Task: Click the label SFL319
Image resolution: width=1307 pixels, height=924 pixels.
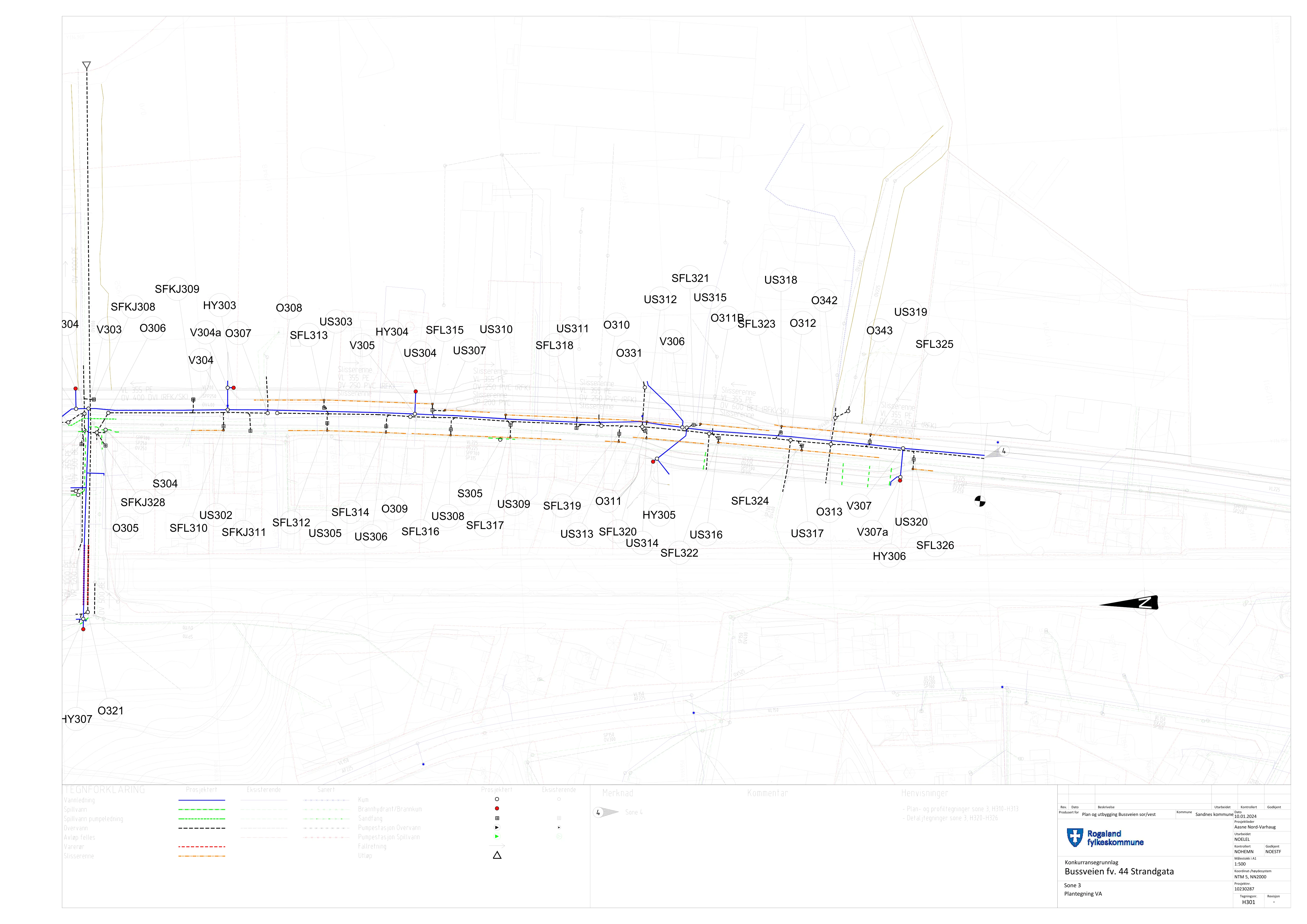Action: pos(562,506)
